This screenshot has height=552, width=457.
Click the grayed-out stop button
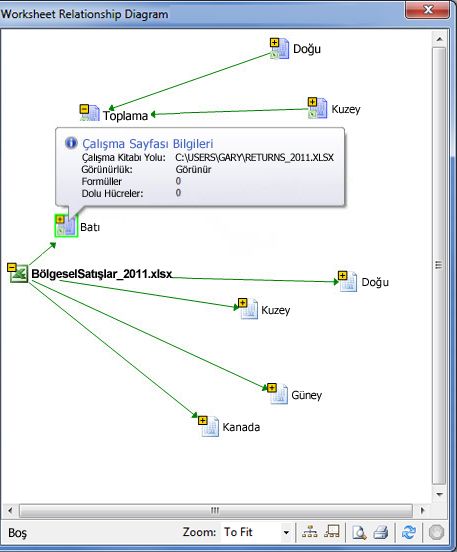[436, 532]
